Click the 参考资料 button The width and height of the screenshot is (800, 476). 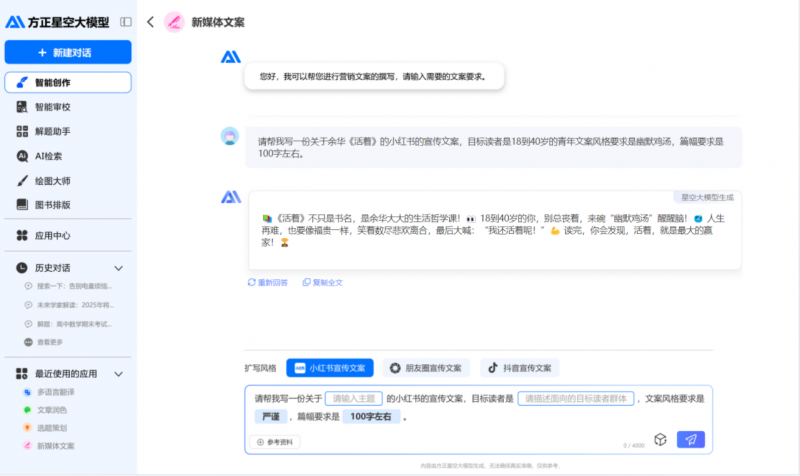(276, 441)
